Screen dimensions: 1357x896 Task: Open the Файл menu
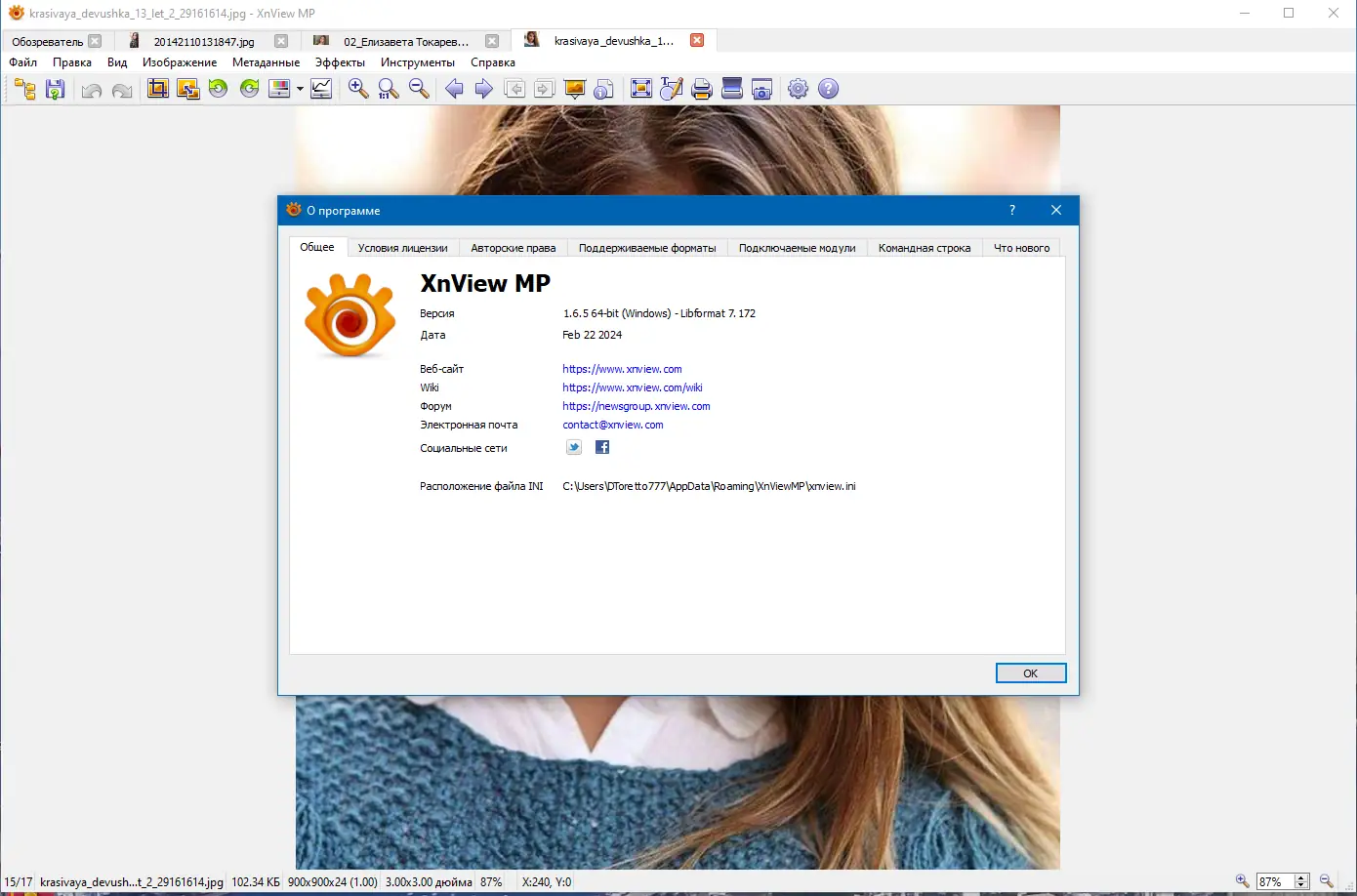pos(23,62)
